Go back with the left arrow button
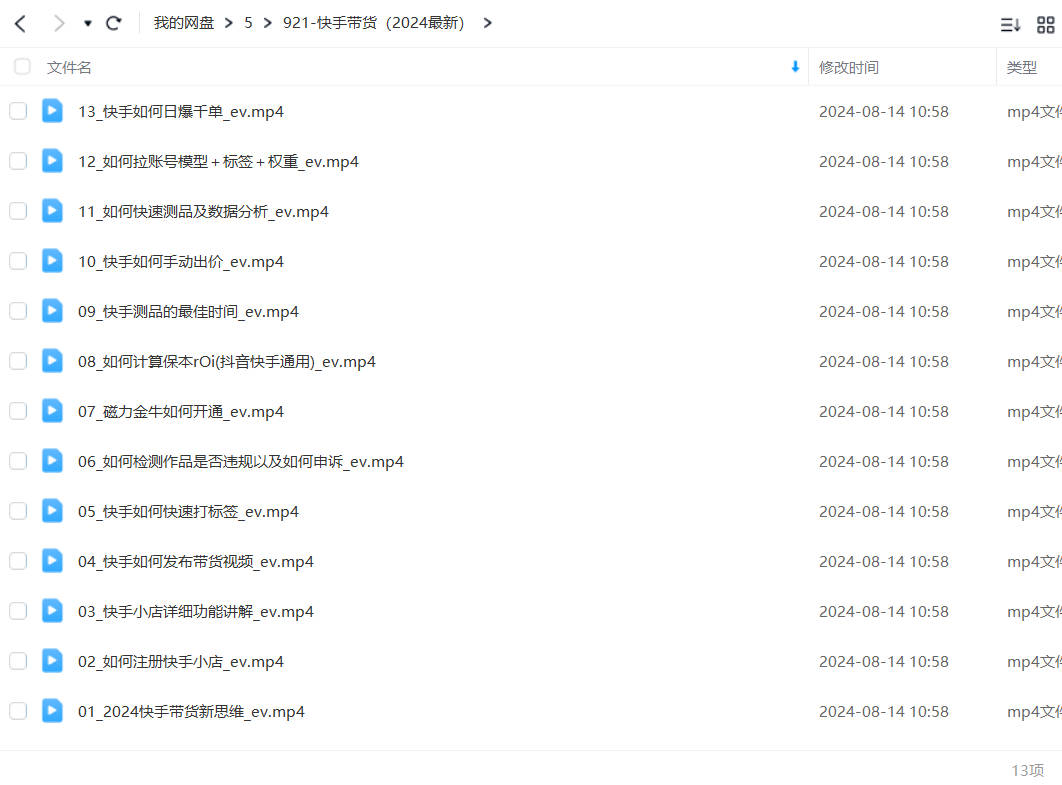This screenshot has height=785, width=1062. [x=20, y=24]
